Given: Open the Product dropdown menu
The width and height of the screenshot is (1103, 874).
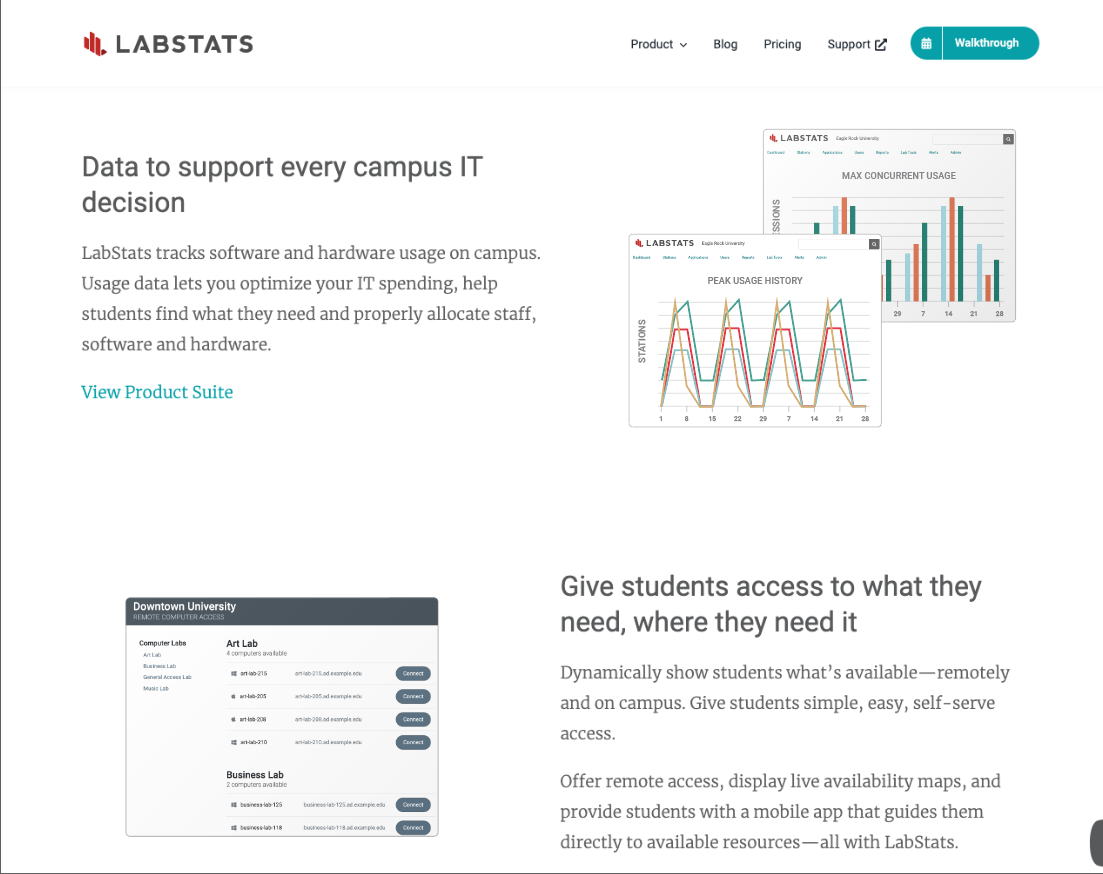Looking at the screenshot, I should pyautogui.click(x=658, y=44).
